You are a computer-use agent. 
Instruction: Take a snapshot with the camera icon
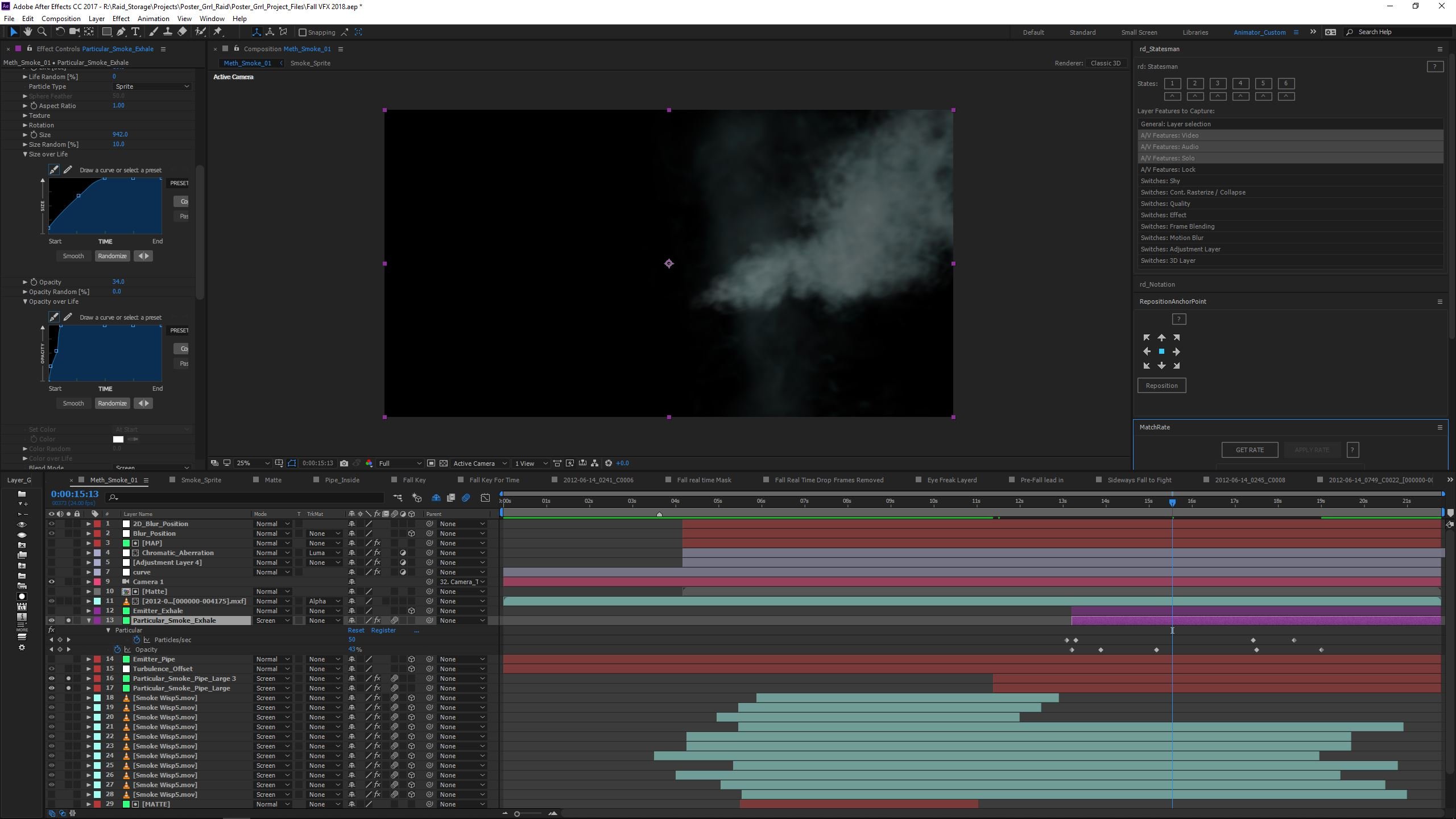click(344, 463)
